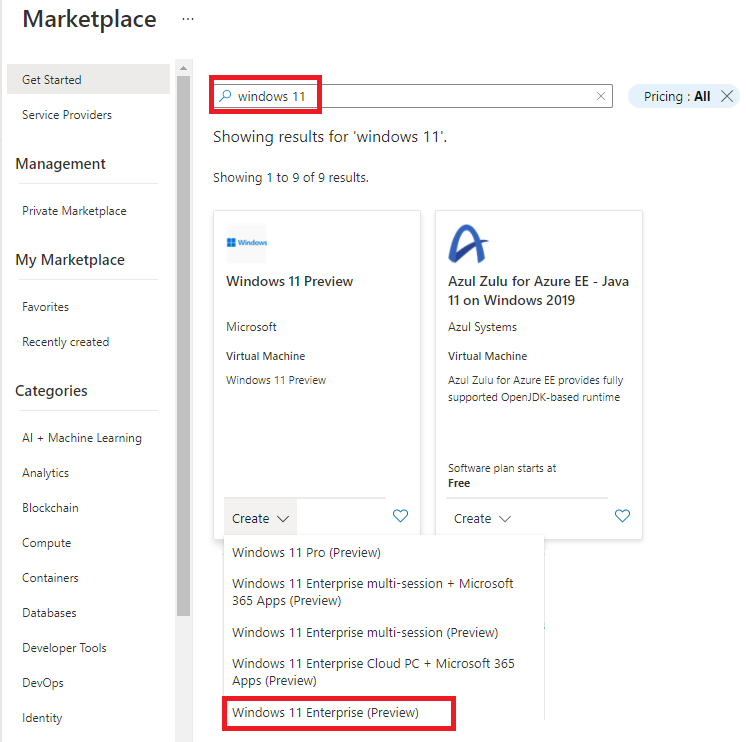Click the sidebar scrollbar up arrow

(x=183, y=68)
